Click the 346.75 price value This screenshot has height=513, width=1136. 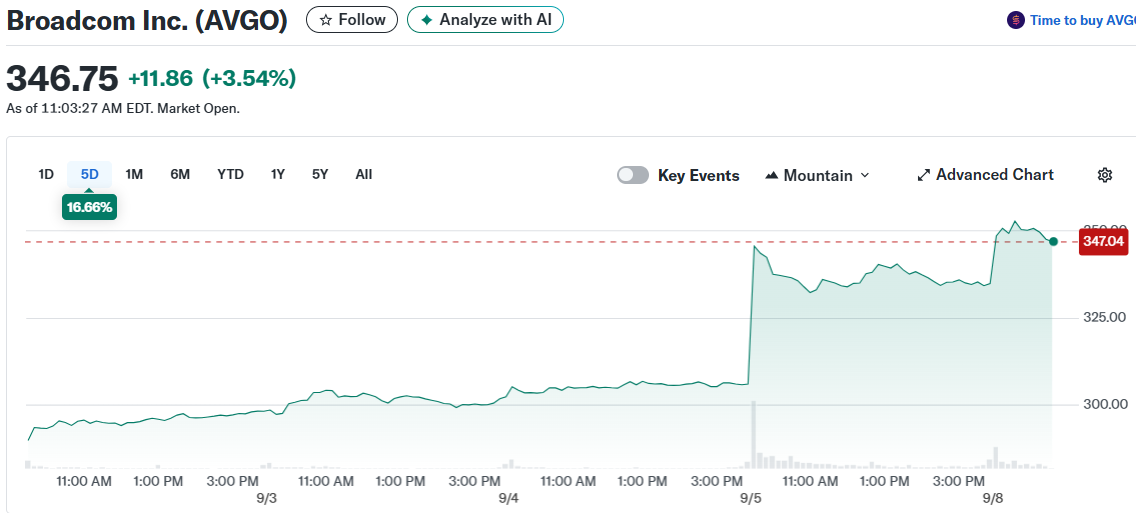point(62,78)
